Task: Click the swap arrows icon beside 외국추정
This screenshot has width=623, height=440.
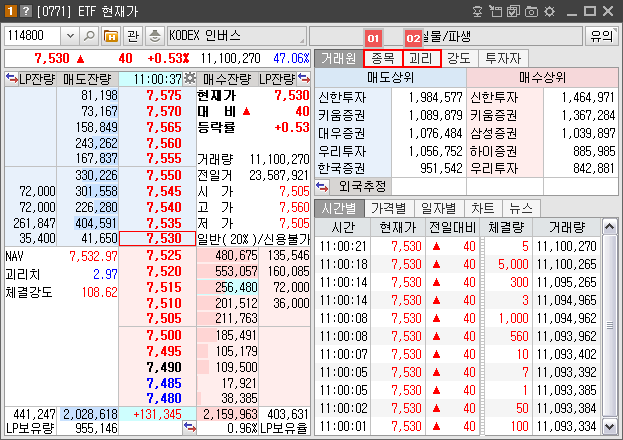Action: click(x=322, y=186)
